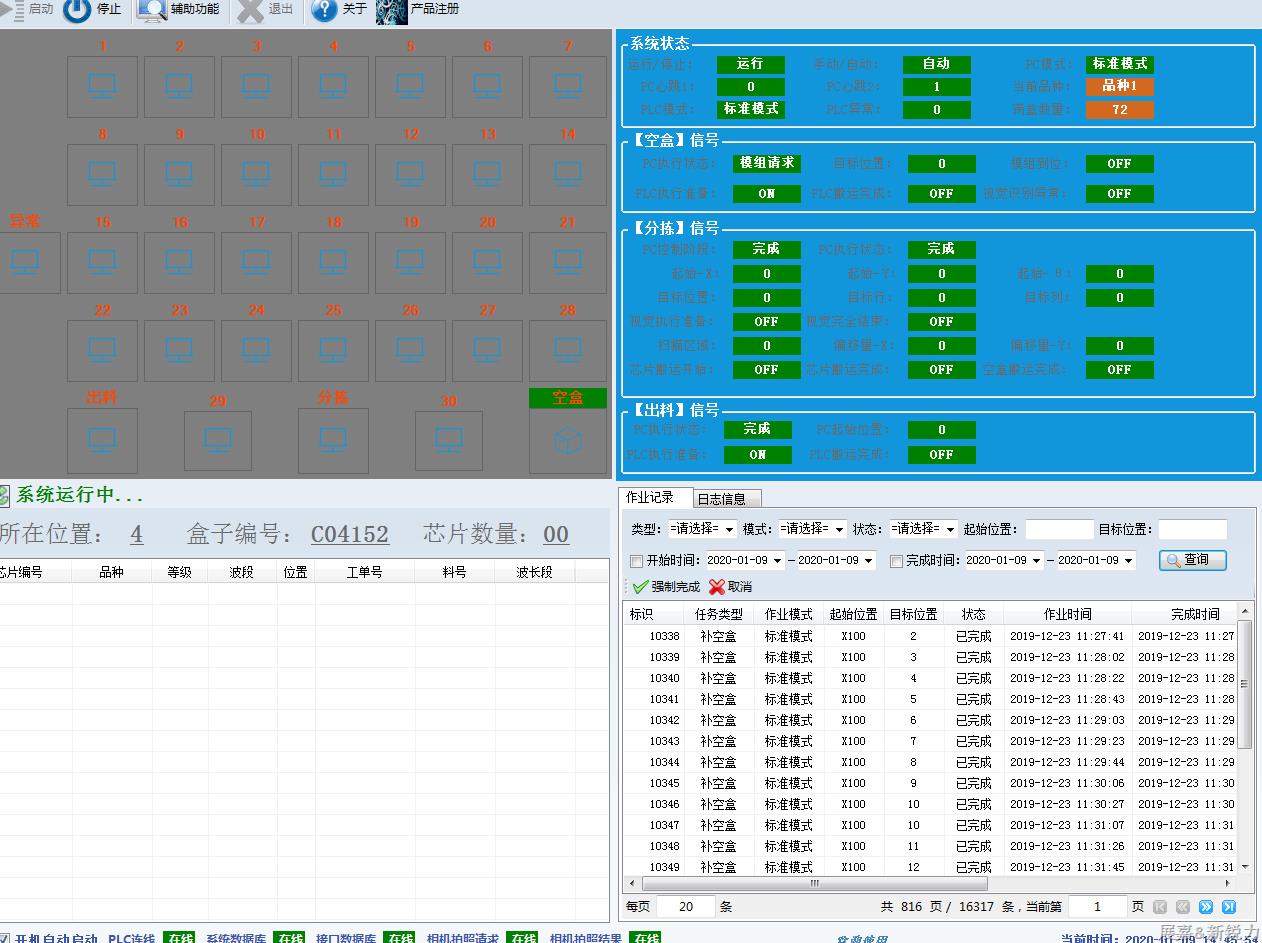The image size is (1262, 943).
Task: Click 波长段 column header in chip table
Action: 534,572
